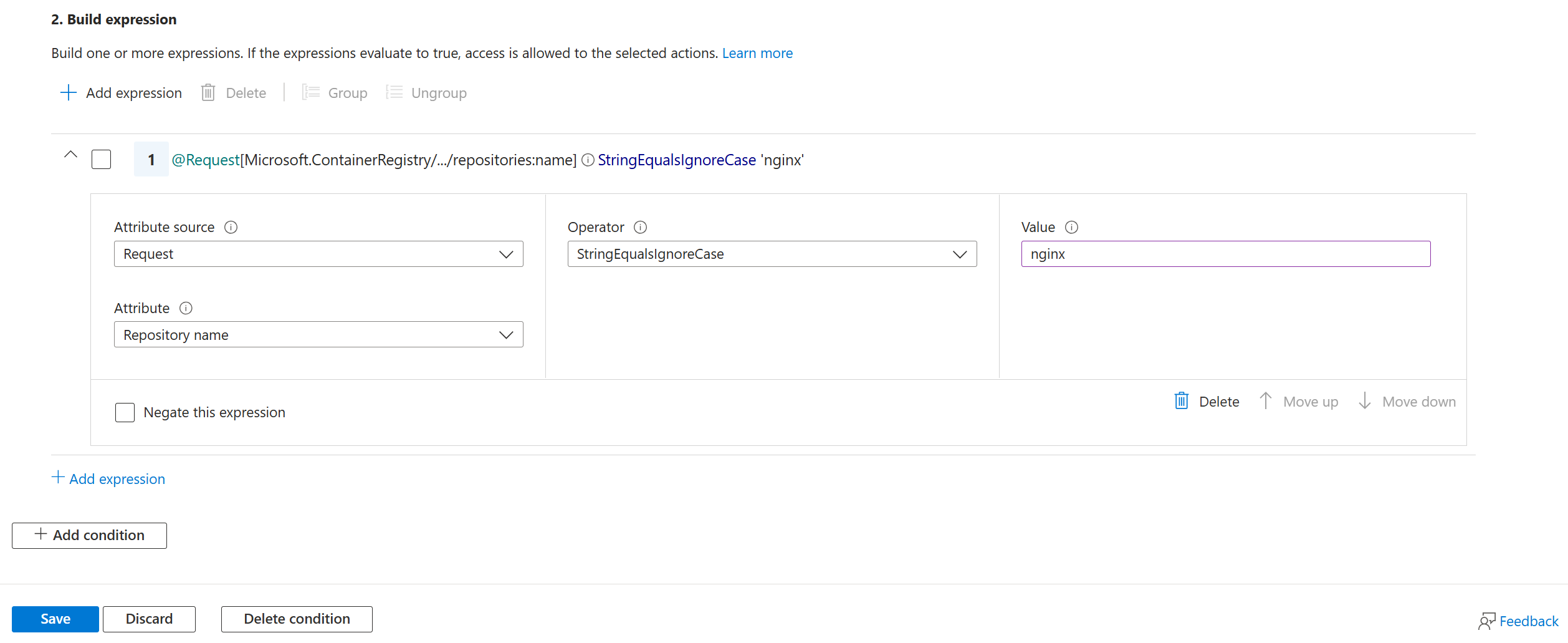Click the trash icon in the top toolbar
The height and width of the screenshot is (643, 1568).
pos(208,93)
